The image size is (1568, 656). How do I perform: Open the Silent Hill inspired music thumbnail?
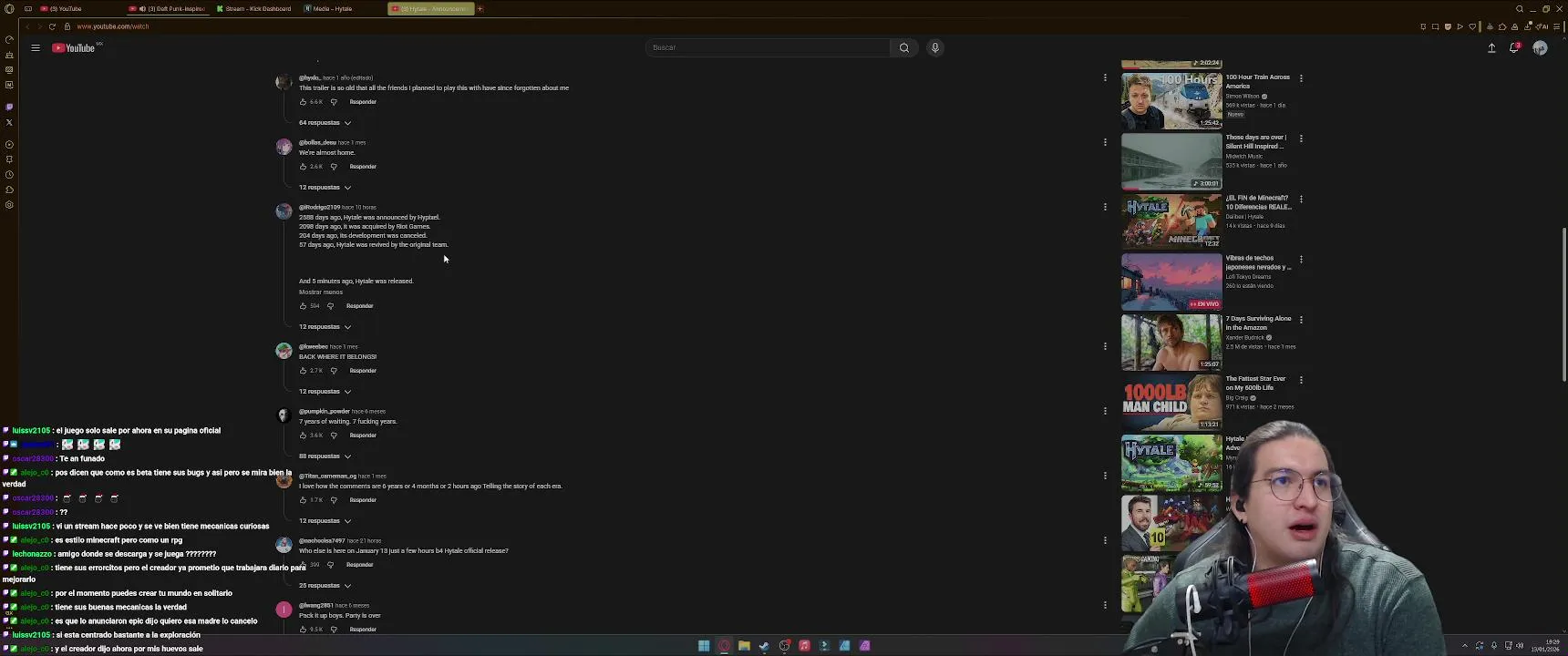pos(1171,161)
